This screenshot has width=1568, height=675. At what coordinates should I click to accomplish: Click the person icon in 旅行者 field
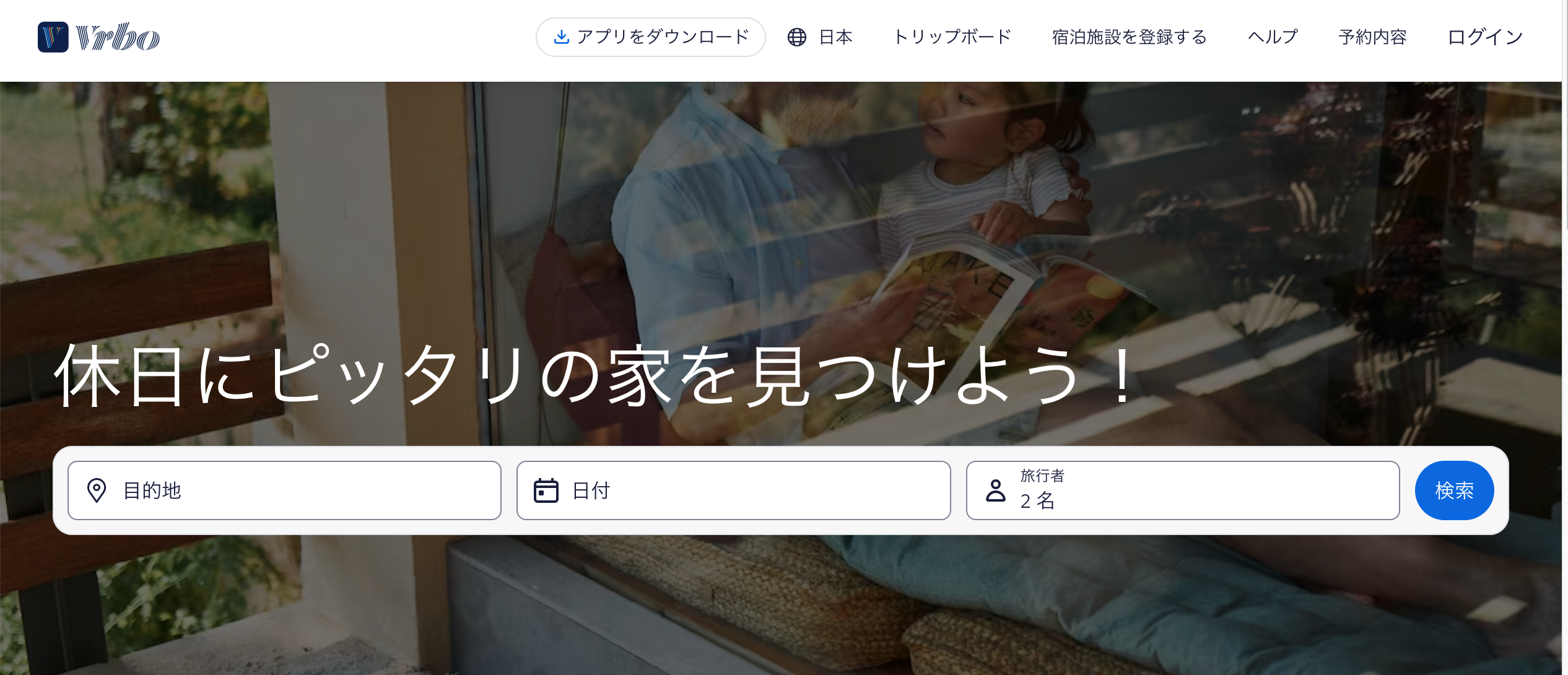tap(995, 490)
